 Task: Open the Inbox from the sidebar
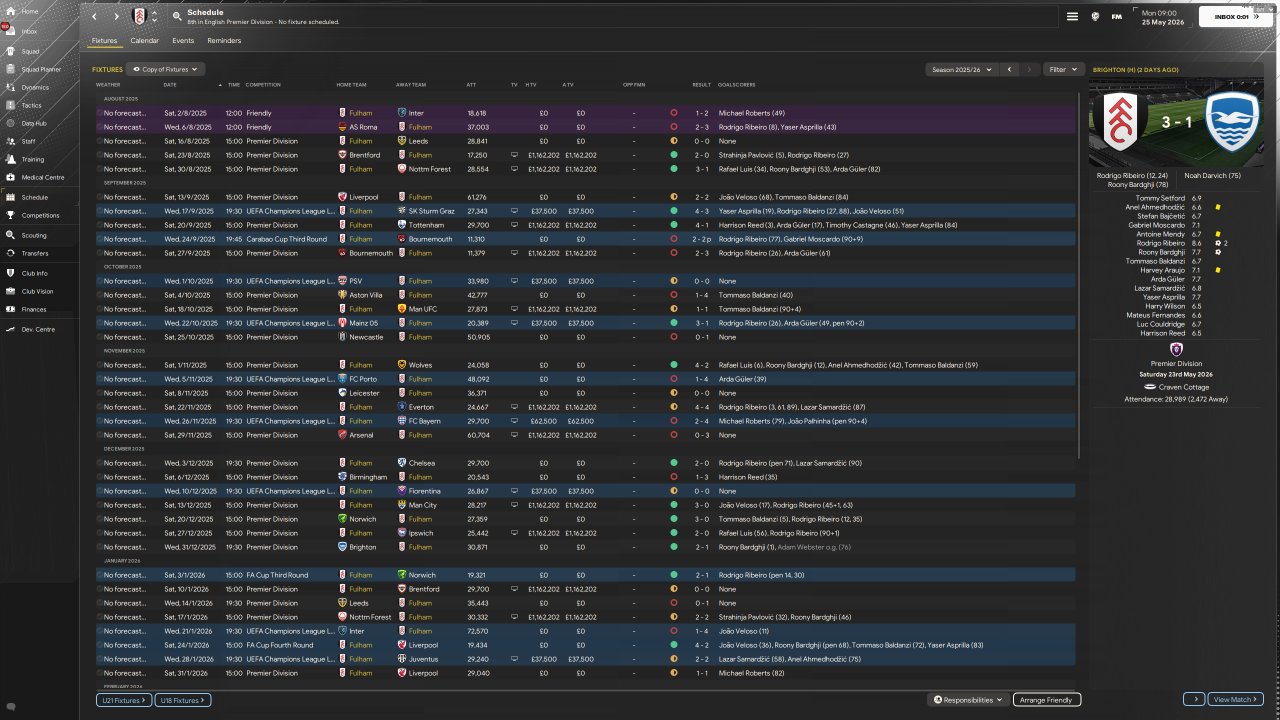coord(29,32)
